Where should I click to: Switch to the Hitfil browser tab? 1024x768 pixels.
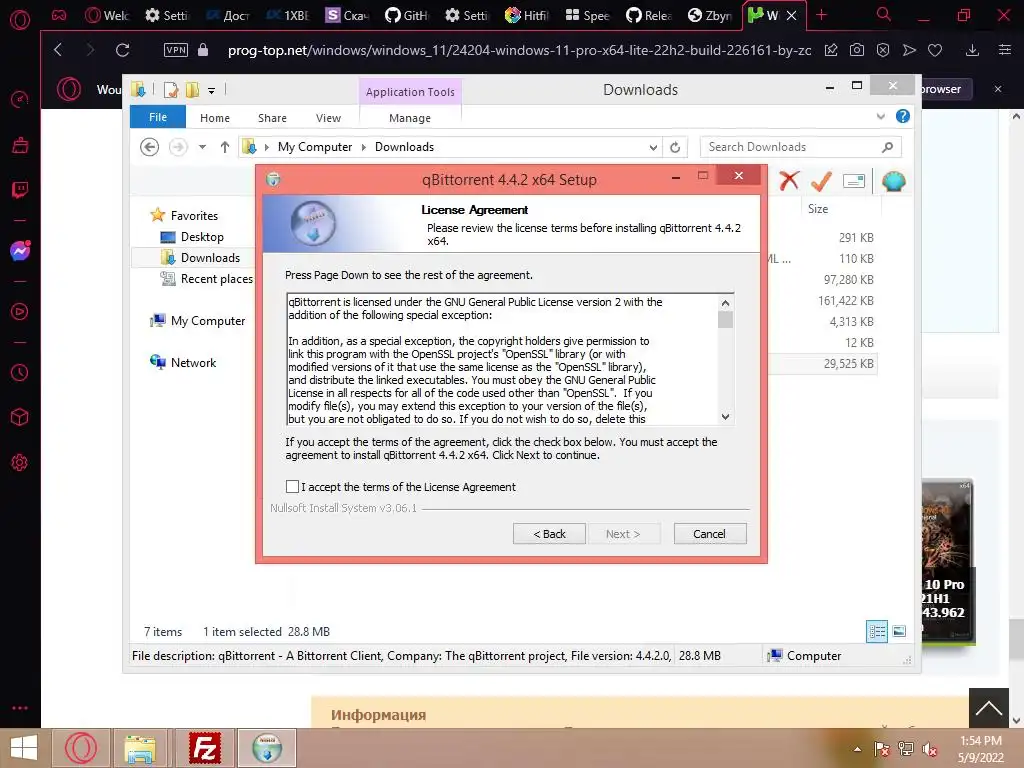tap(527, 15)
